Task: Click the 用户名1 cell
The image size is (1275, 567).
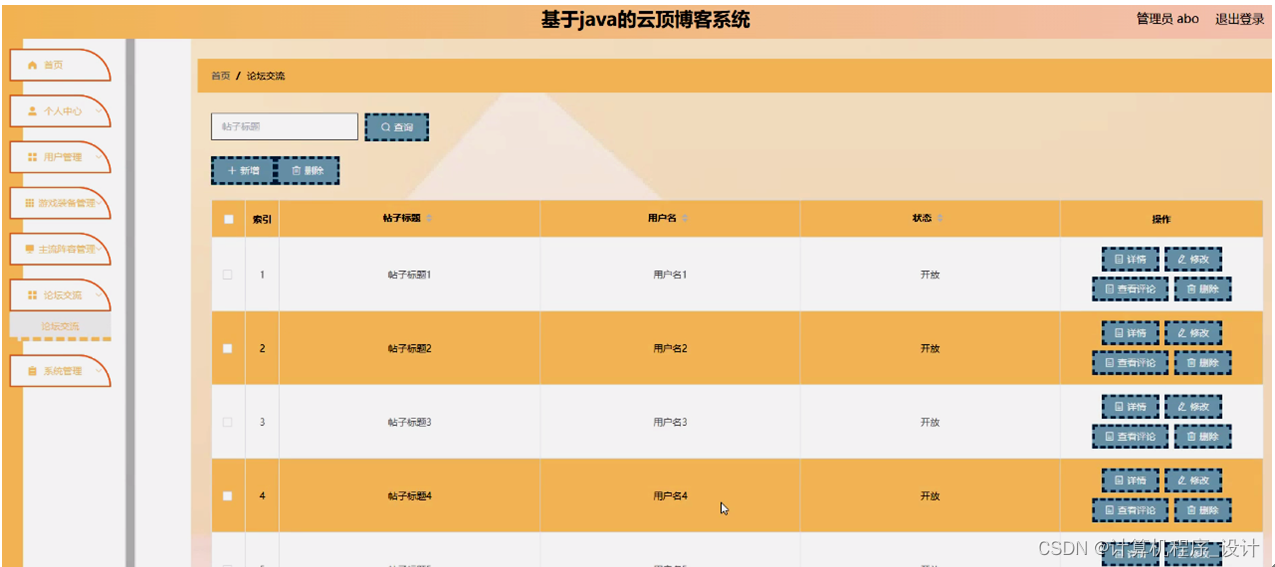Action: coord(670,274)
